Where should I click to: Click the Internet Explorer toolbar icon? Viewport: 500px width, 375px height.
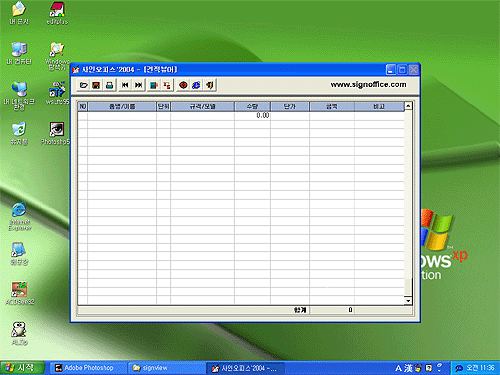[196, 85]
